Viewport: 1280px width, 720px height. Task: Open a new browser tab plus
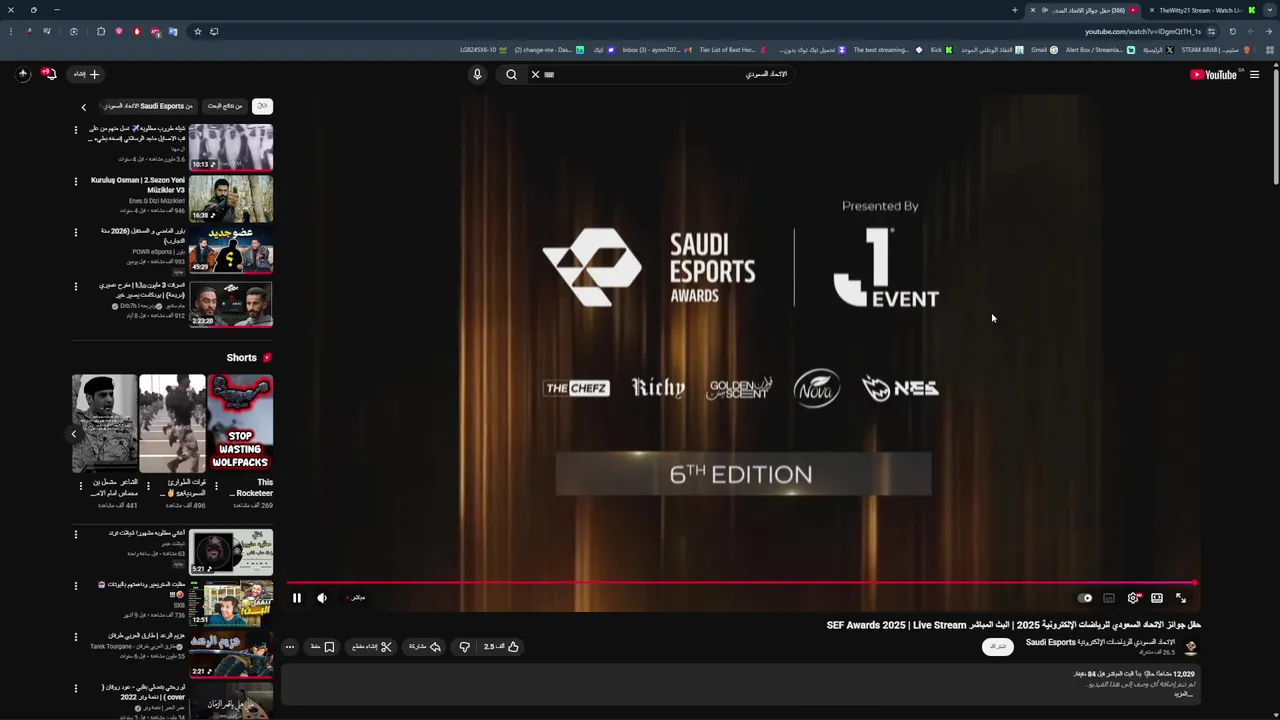1014,10
